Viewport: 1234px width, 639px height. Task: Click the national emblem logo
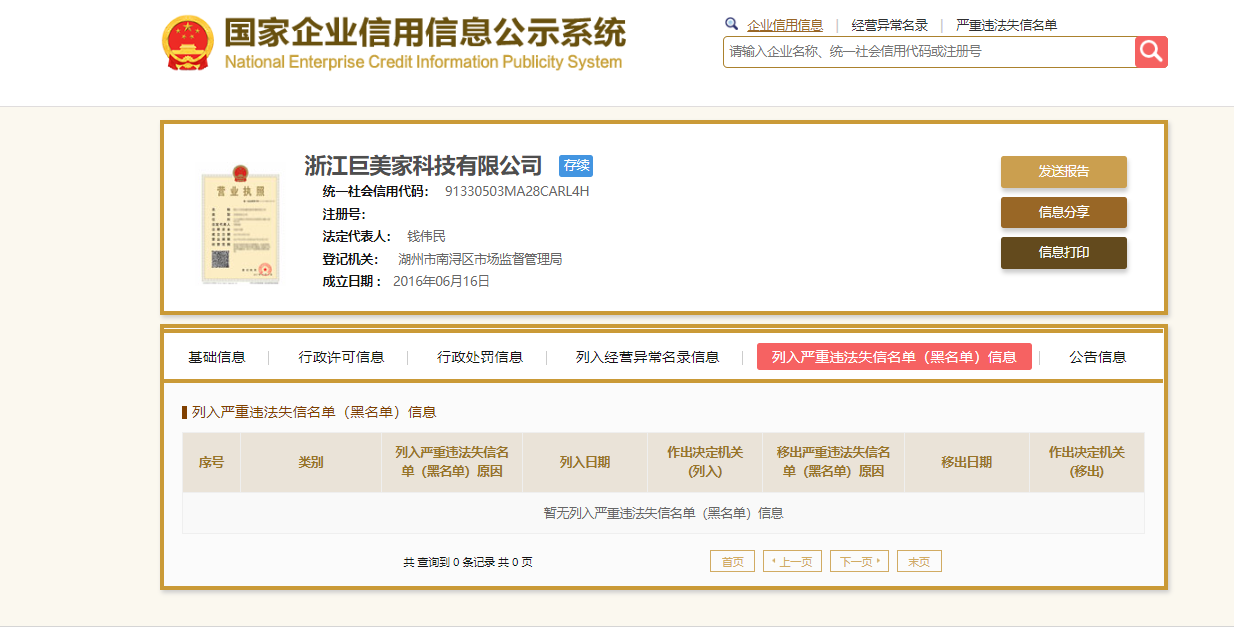coord(188,43)
